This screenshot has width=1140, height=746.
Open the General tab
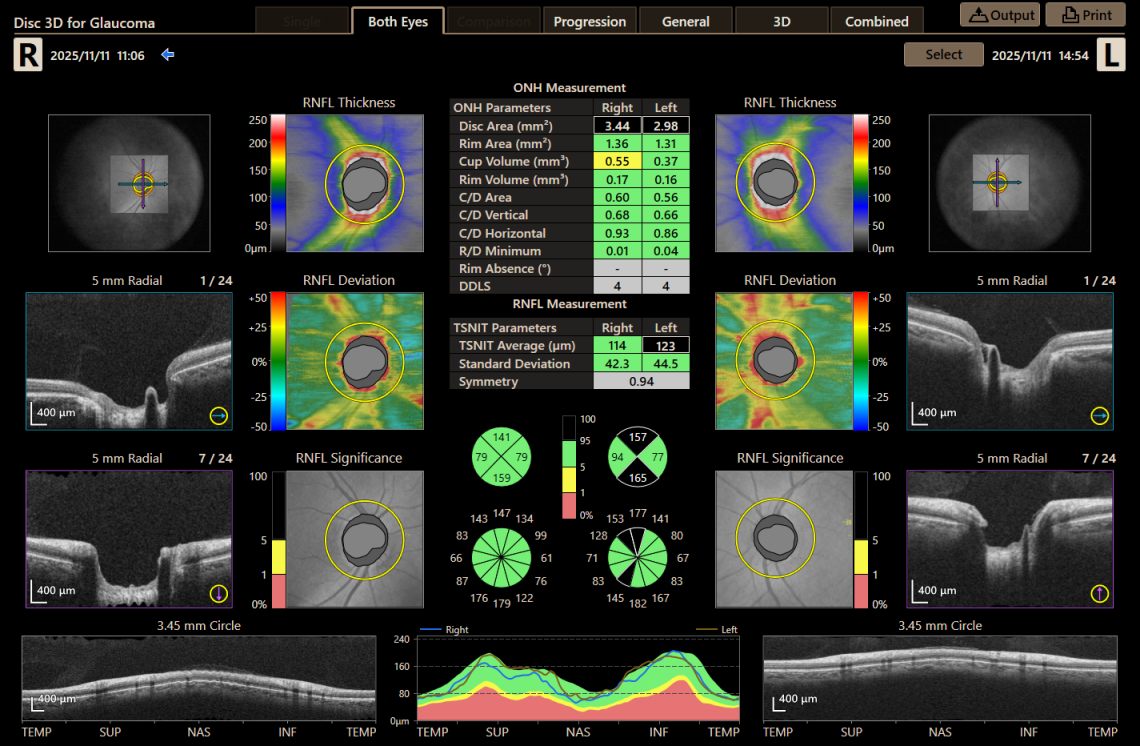685,19
